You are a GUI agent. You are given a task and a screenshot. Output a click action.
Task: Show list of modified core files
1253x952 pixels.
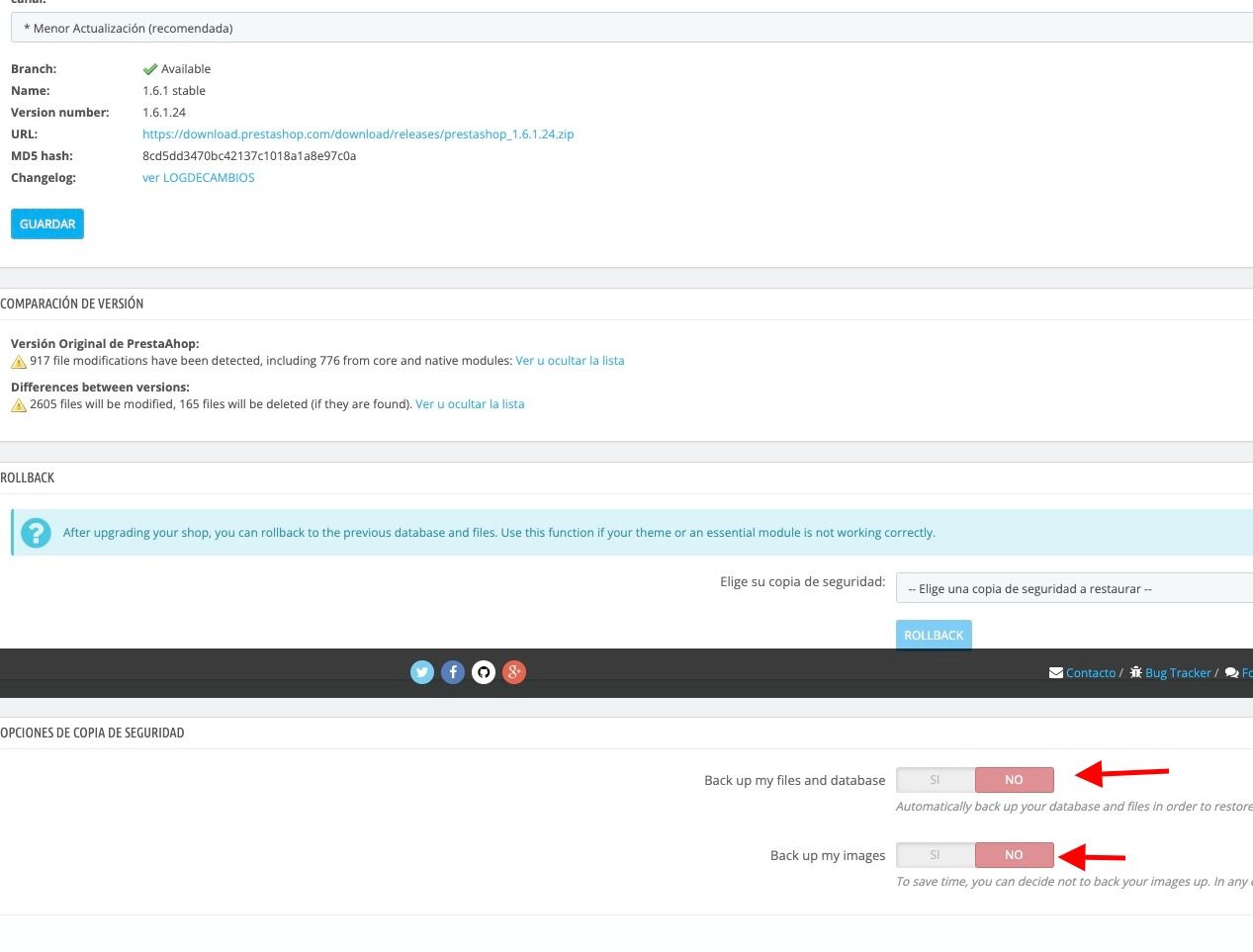[x=570, y=361]
